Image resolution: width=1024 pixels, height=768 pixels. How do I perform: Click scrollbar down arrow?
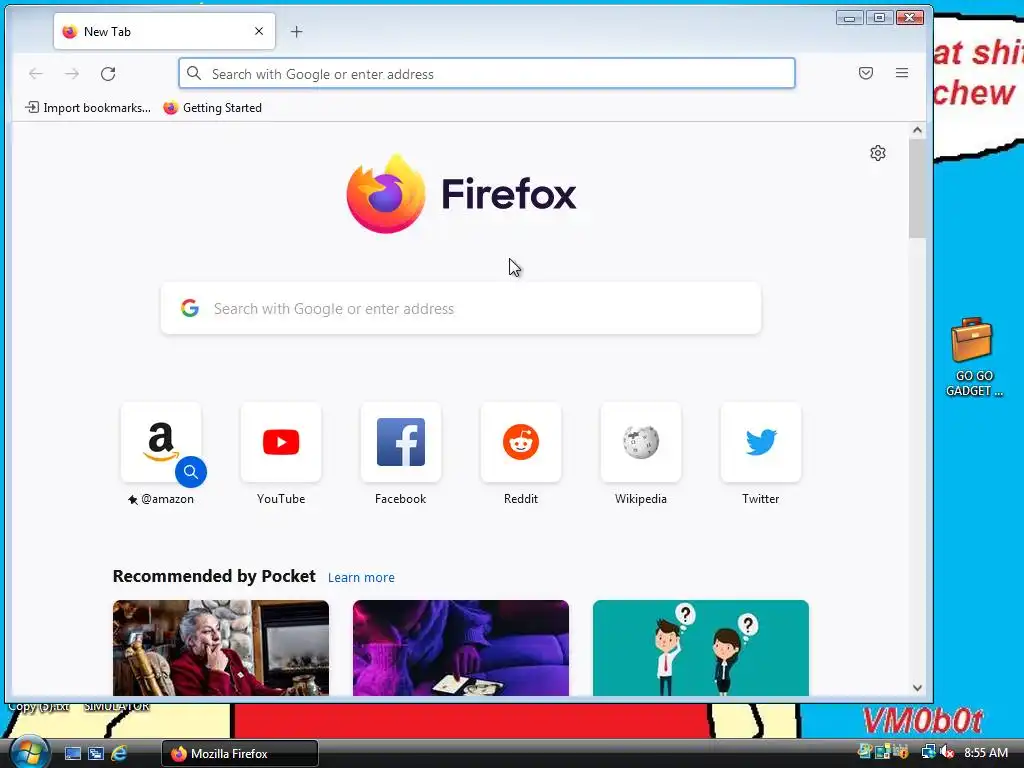[917, 688]
